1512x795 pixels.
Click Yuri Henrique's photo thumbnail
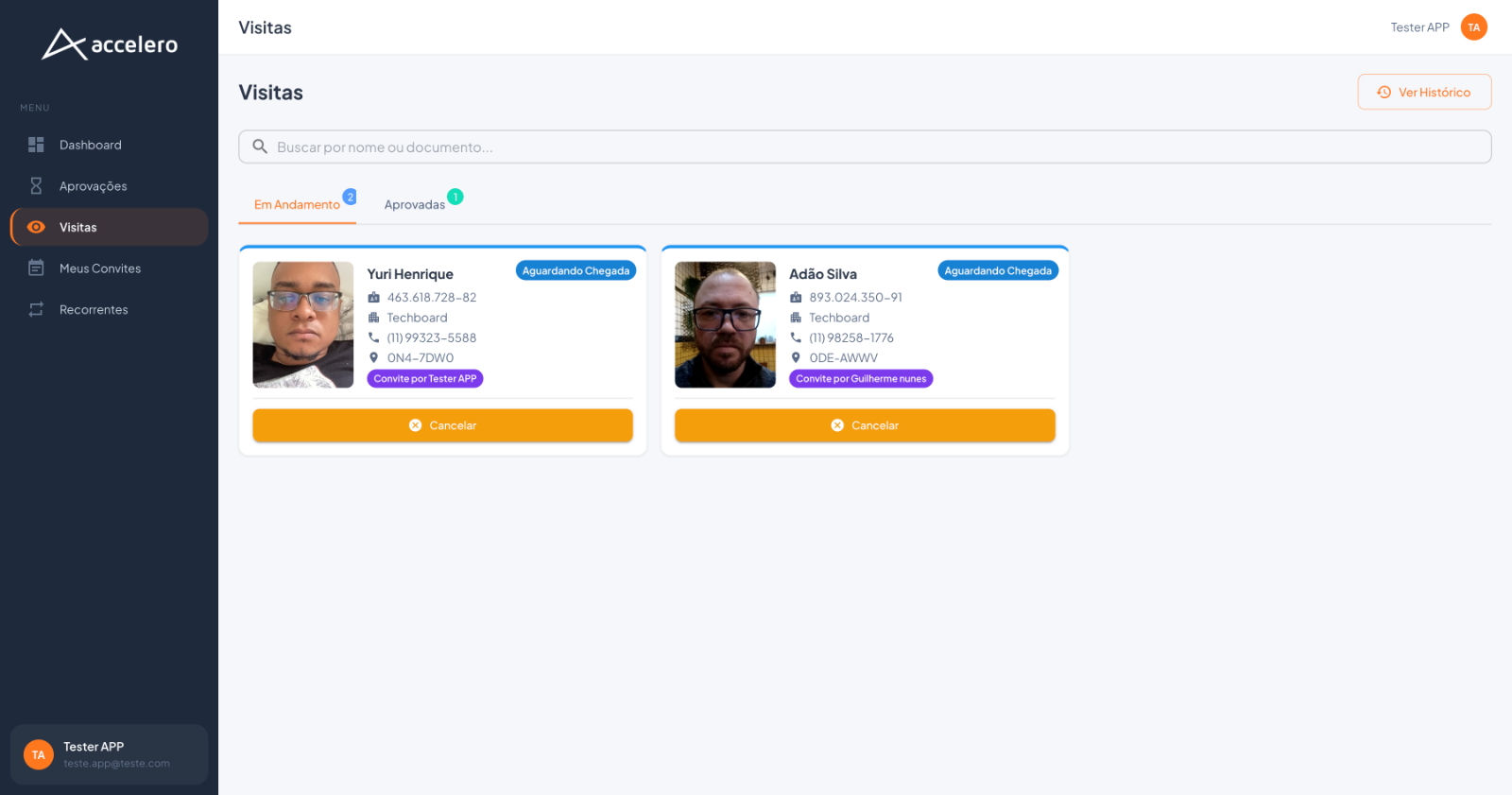(303, 324)
